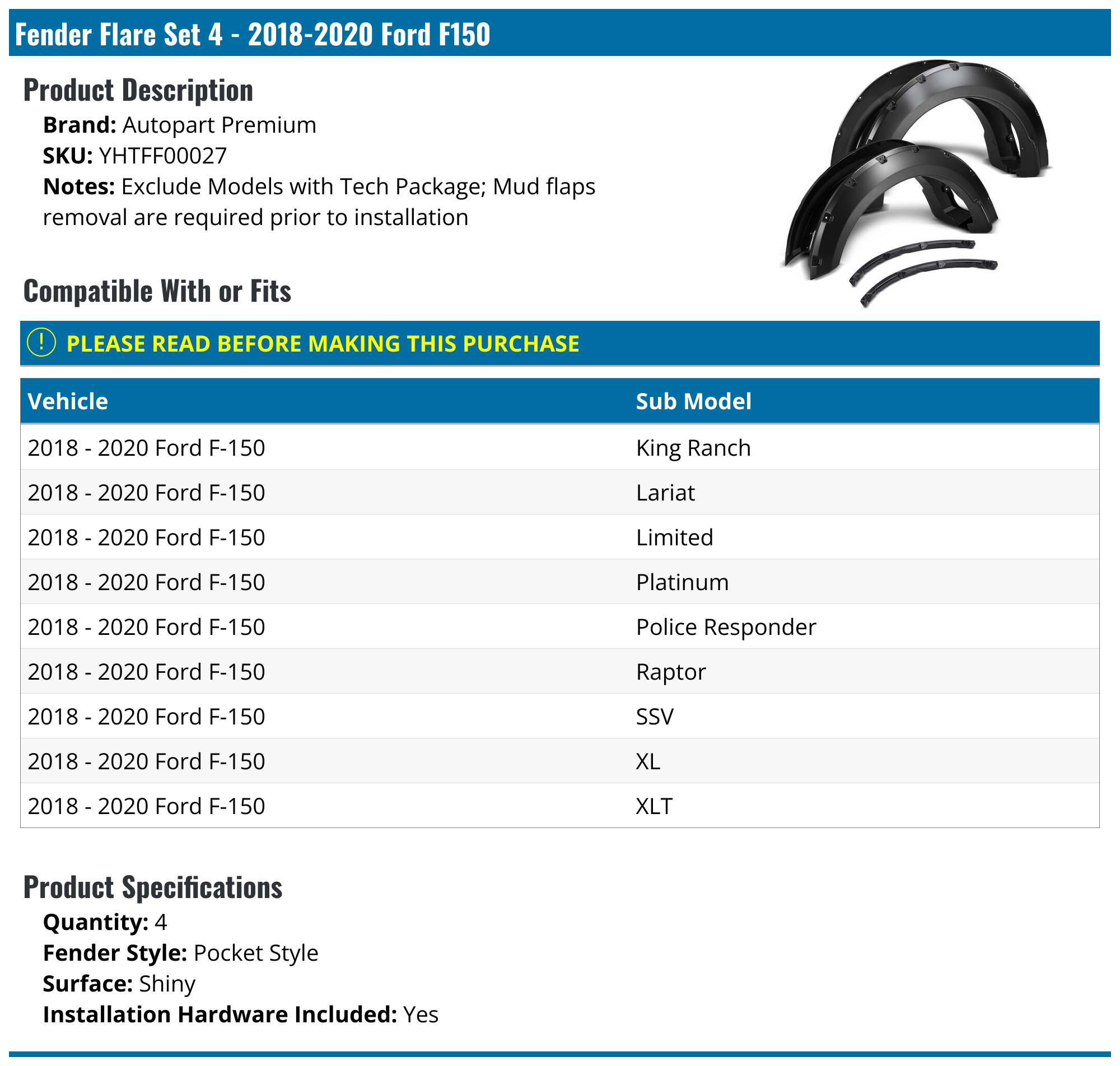Click the Vehicle column header
The image size is (1120, 1066).
click(68, 401)
